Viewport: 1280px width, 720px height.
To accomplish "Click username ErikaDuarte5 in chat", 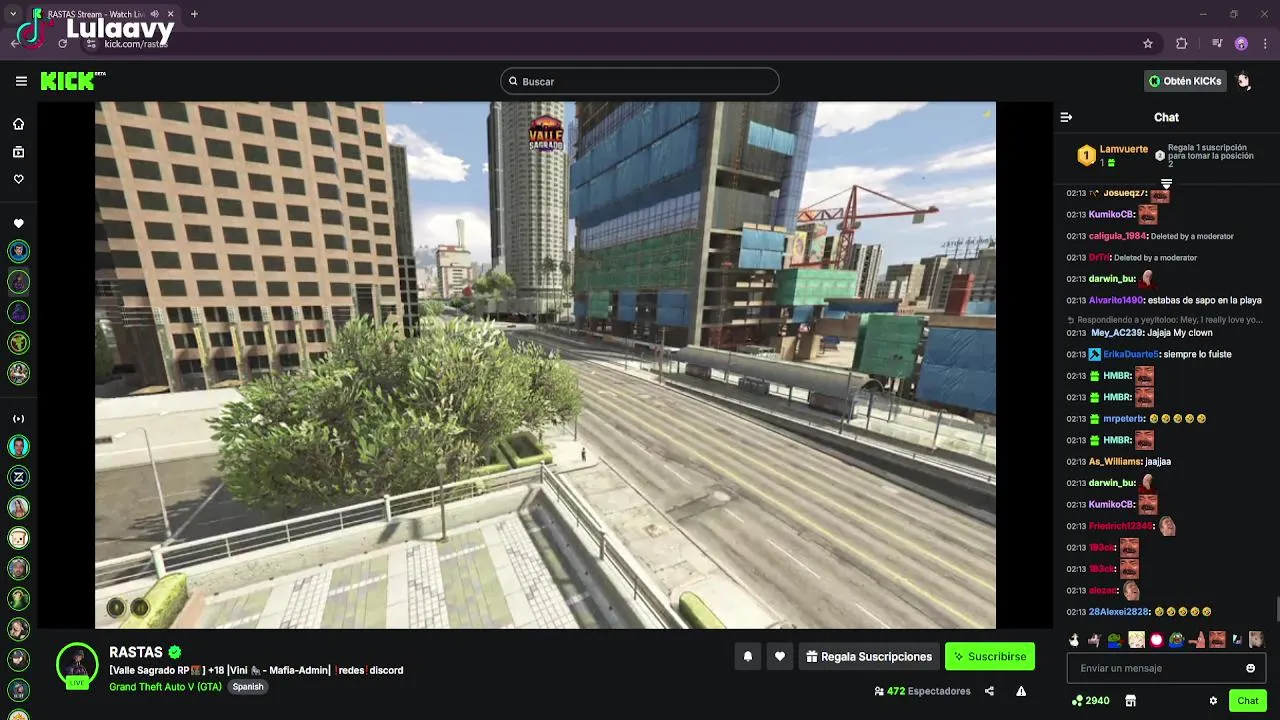I will (x=1131, y=354).
